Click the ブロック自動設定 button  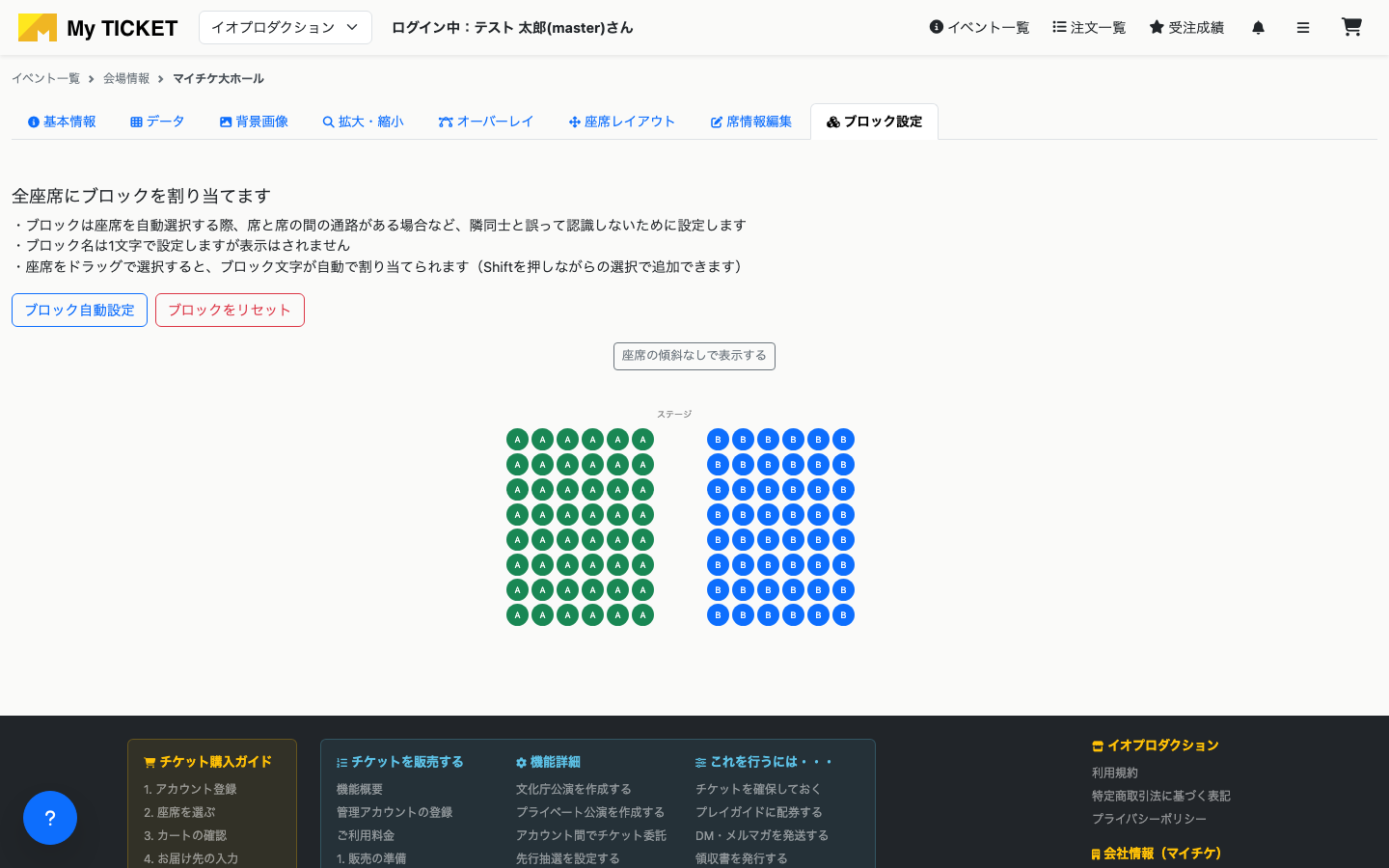pos(79,311)
